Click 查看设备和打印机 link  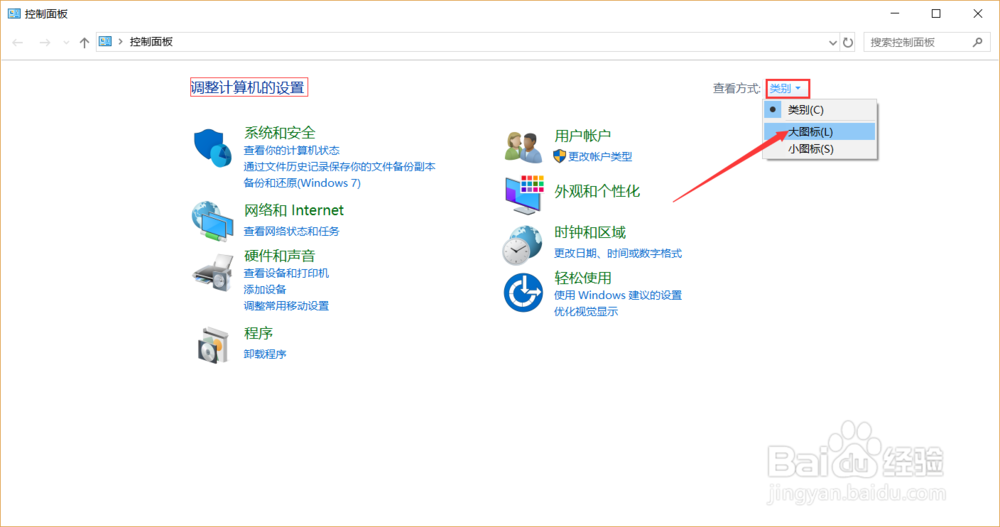[x=286, y=273]
